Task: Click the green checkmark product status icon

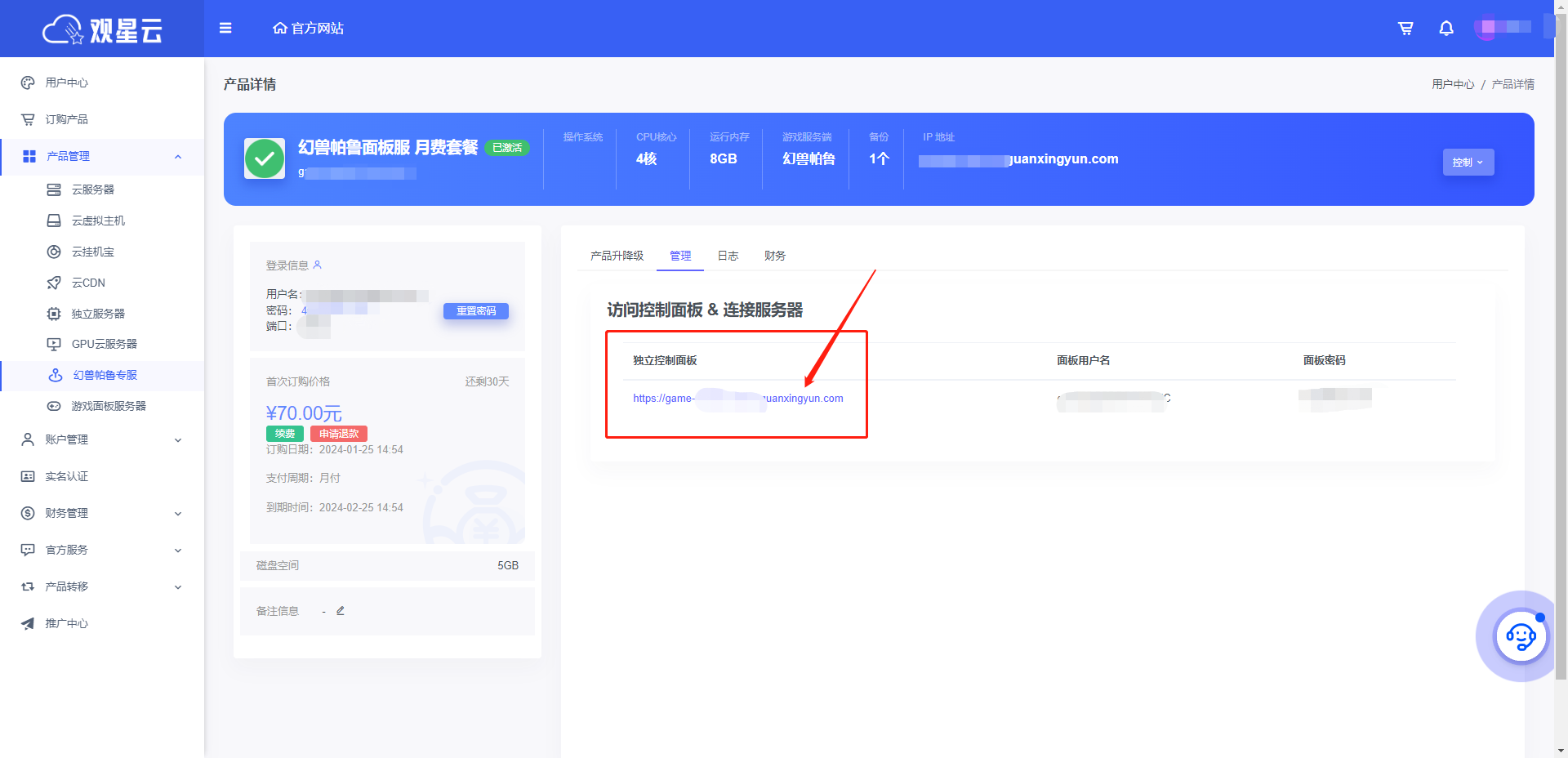Action: 264,158
